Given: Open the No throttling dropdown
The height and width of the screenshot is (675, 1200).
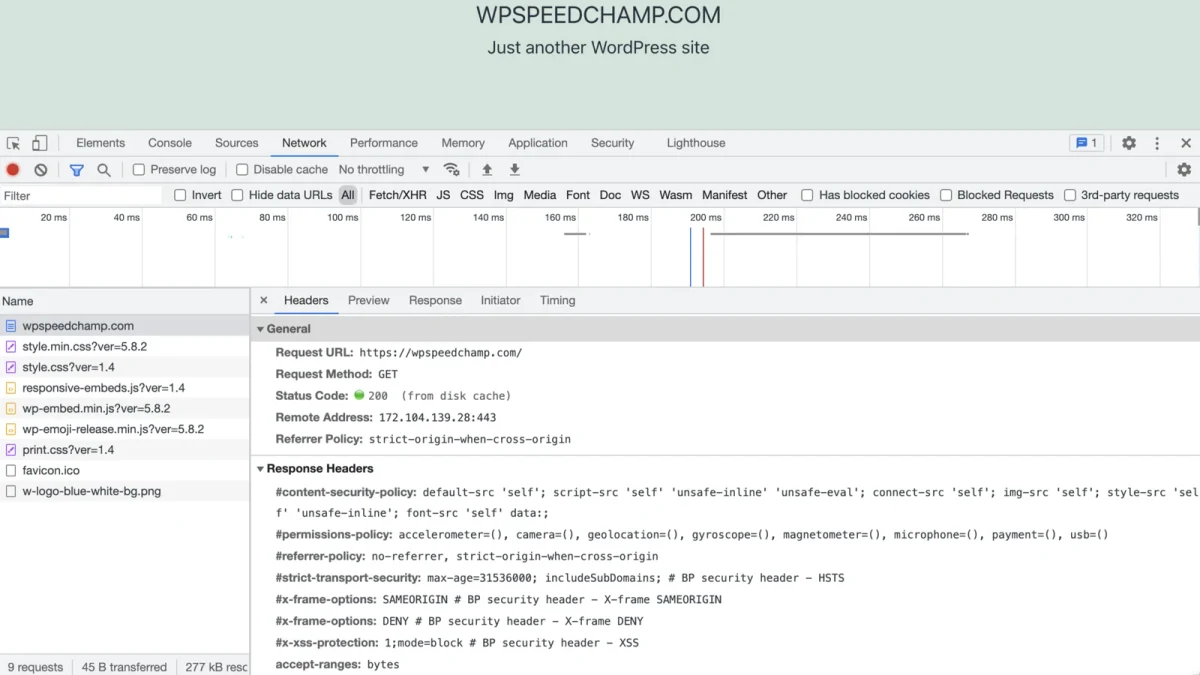Looking at the screenshot, I should click(x=384, y=170).
